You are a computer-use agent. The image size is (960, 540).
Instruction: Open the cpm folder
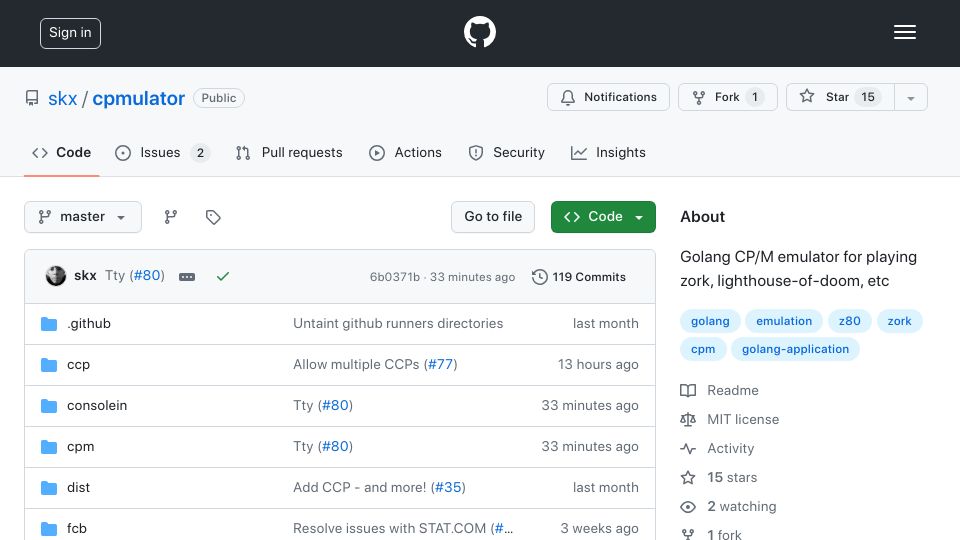pos(80,446)
